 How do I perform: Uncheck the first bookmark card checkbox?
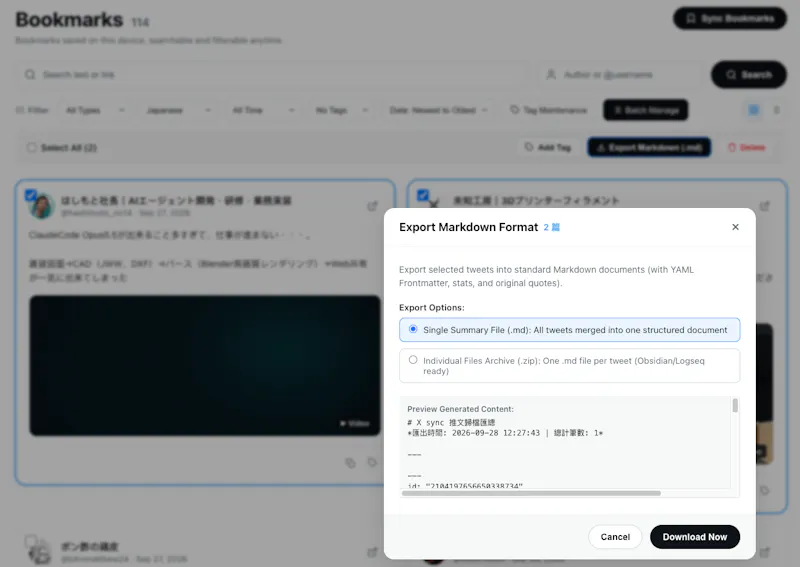pos(31,194)
